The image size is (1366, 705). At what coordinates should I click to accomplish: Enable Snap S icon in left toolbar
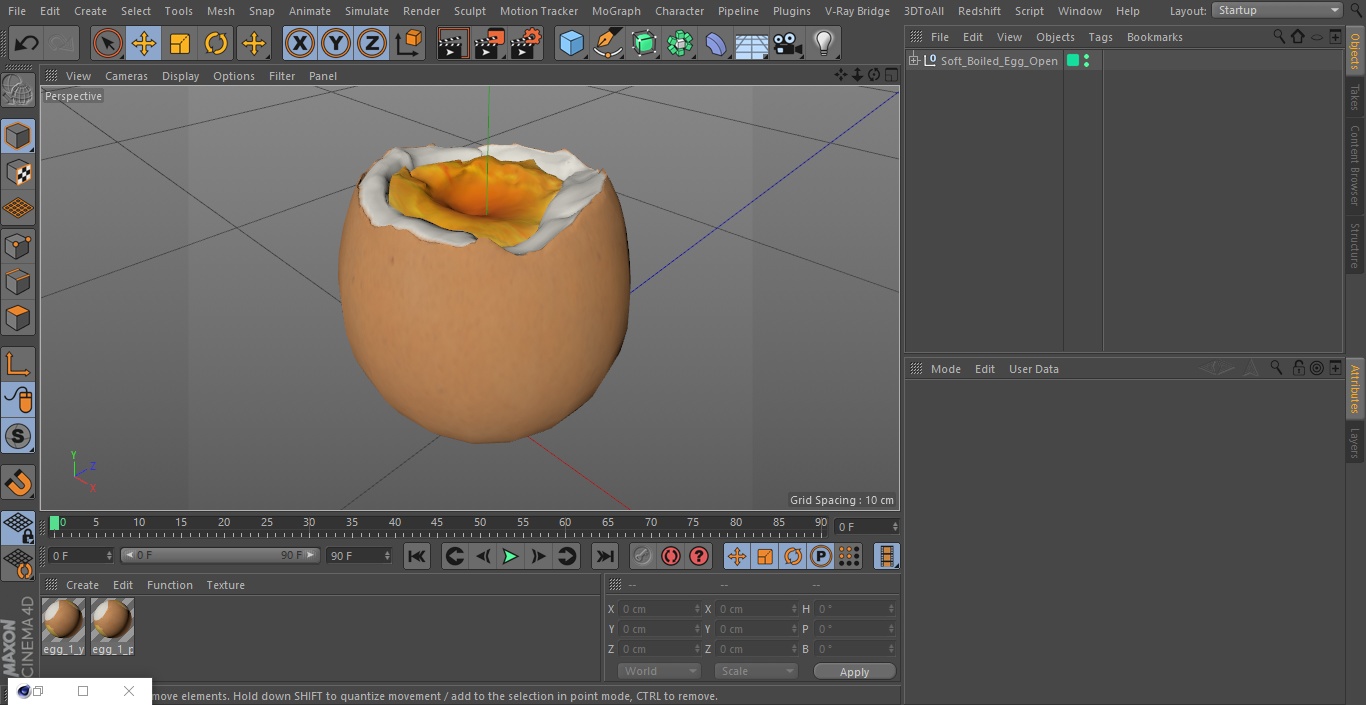(18, 436)
